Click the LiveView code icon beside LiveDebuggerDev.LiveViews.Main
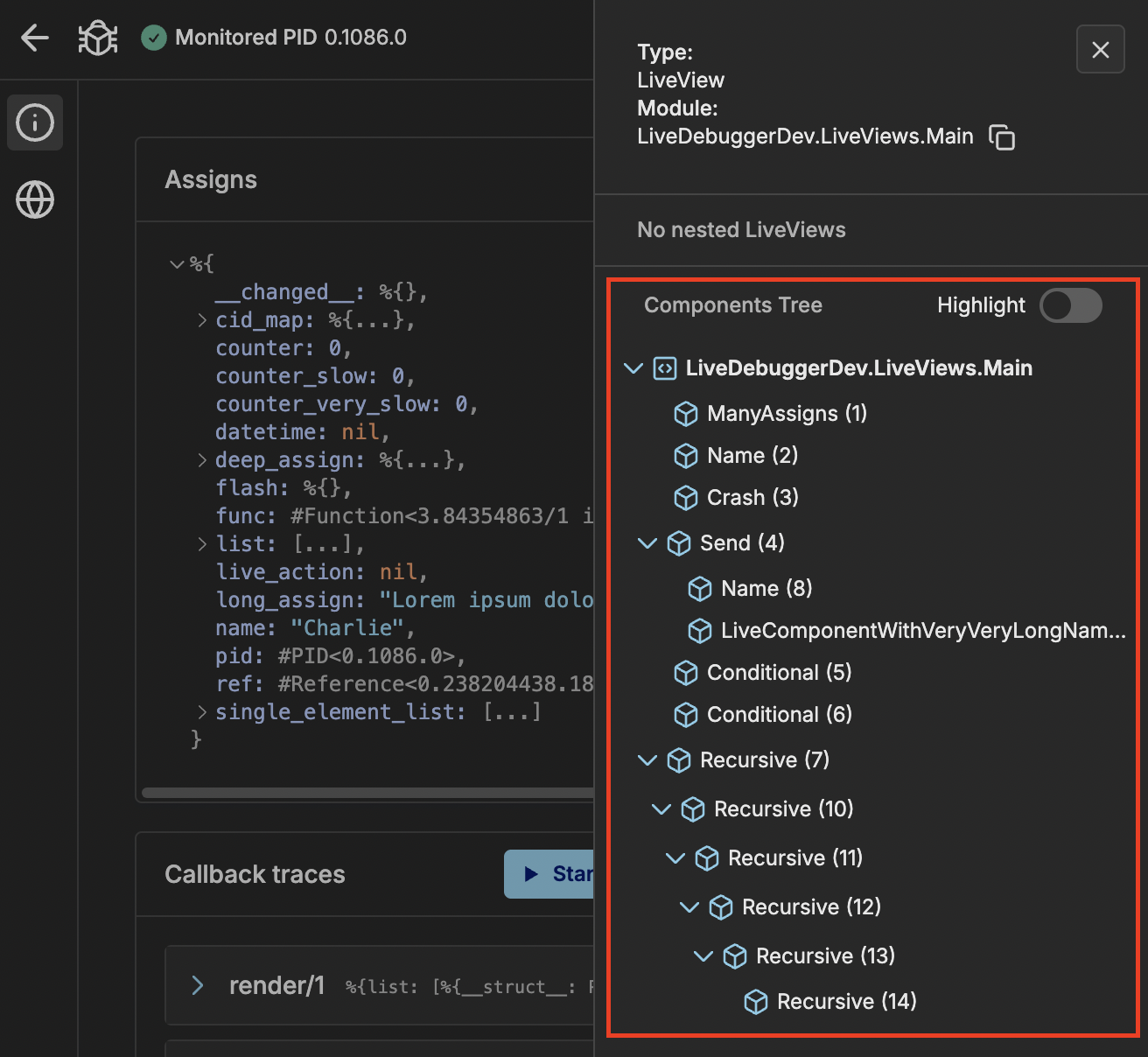This screenshot has width=1148, height=1057. 665,368
